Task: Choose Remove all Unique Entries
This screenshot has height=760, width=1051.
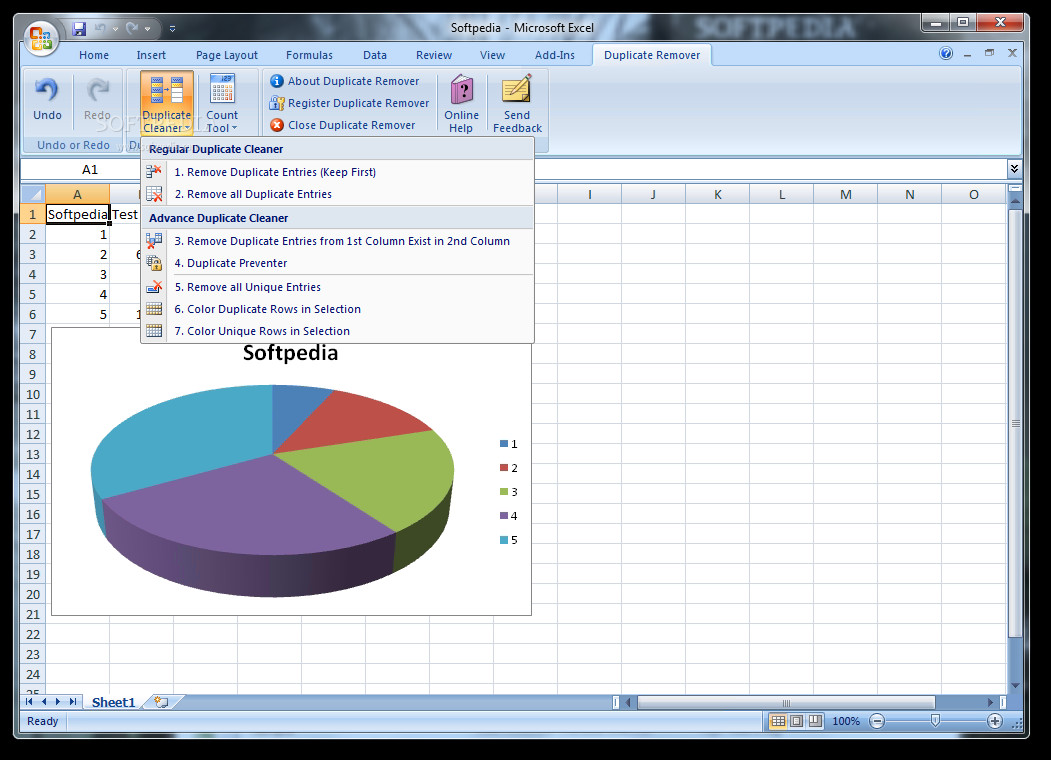Action: tap(337, 287)
